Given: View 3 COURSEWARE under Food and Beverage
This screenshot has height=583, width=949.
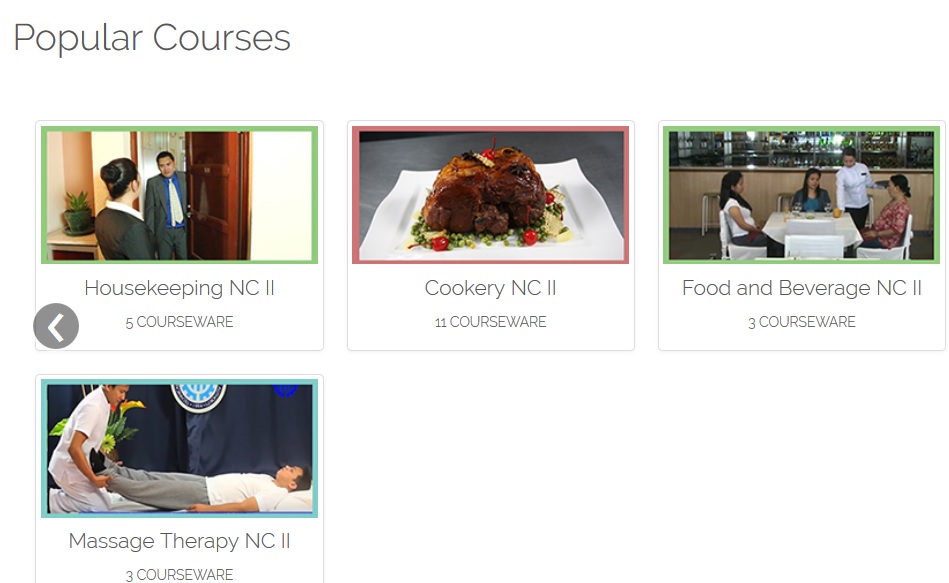Looking at the screenshot, I should pos(801,322).
